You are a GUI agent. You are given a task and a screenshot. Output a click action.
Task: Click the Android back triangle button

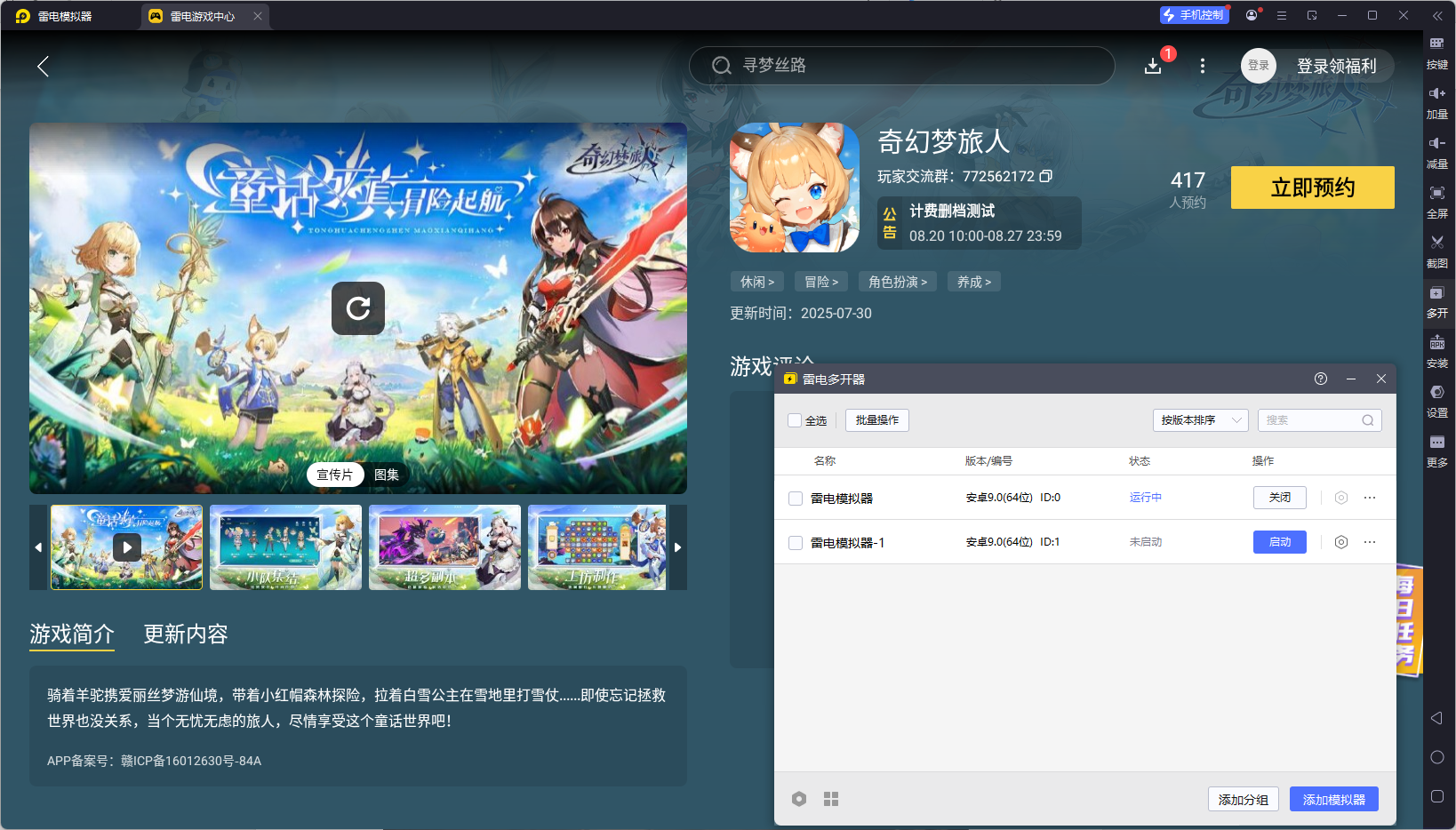(1436, 718)
